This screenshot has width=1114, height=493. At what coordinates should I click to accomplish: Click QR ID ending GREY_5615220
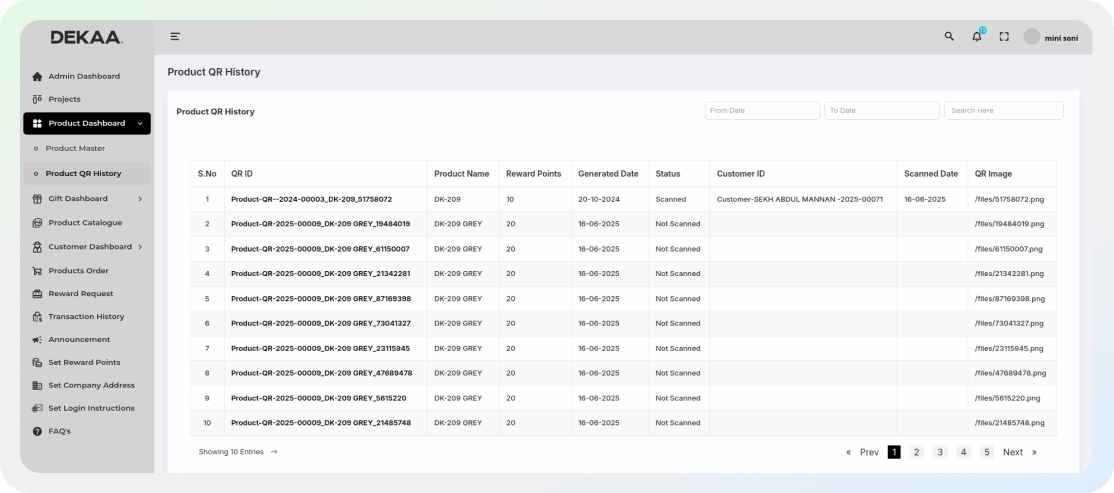[x=318, y=398]
